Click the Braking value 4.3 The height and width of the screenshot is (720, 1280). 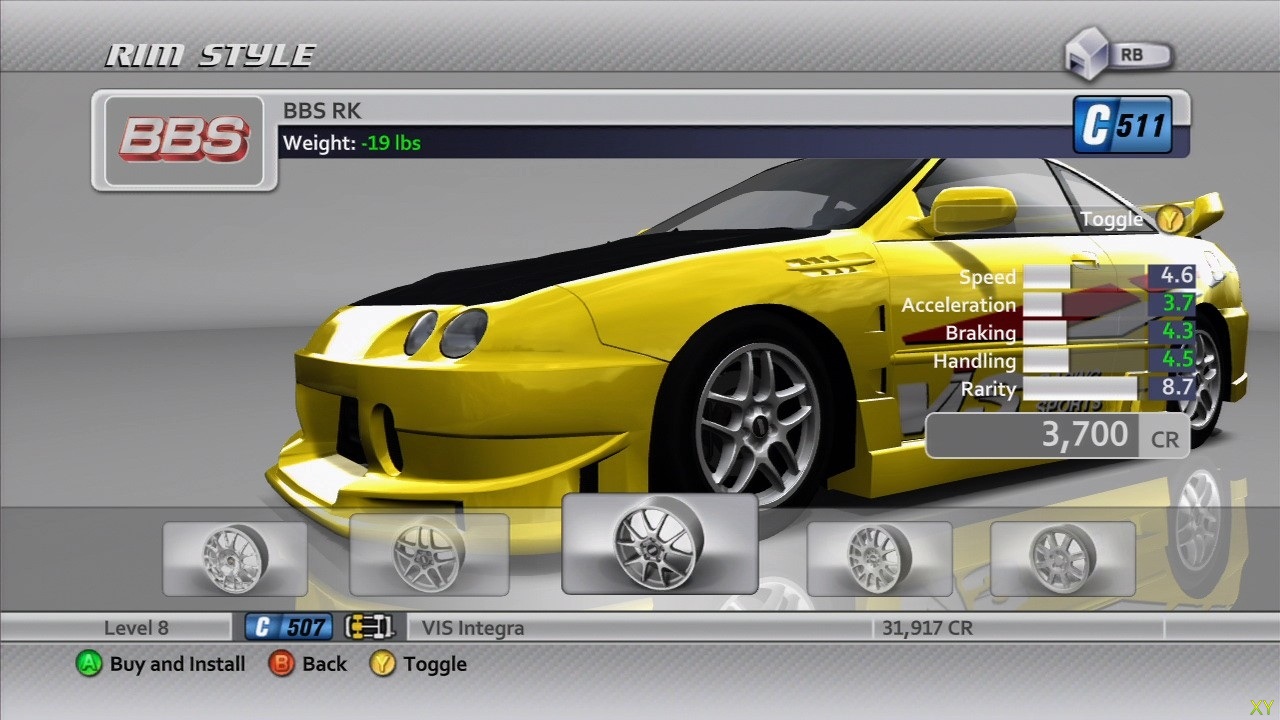[1177, 333]
